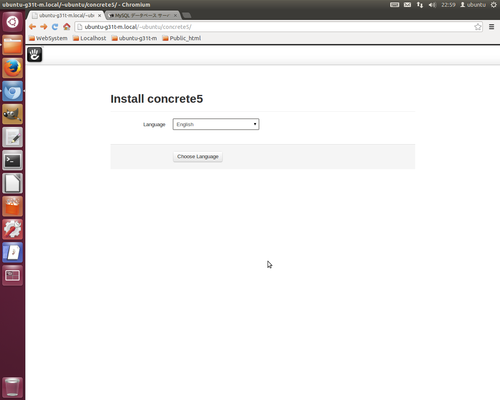The width and height of the screenshot is (500, 400).
Task: Open the Chromium hamburger menu
Action: (x=491, y=27)
